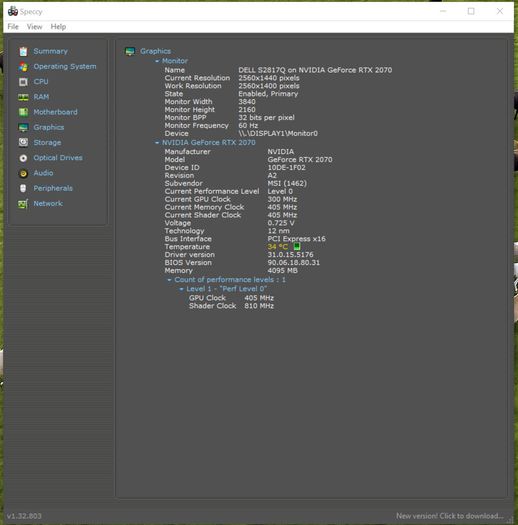Screen dimensions: 518x525
Task: Select the CPU section label
Action: tap(41, 82)
